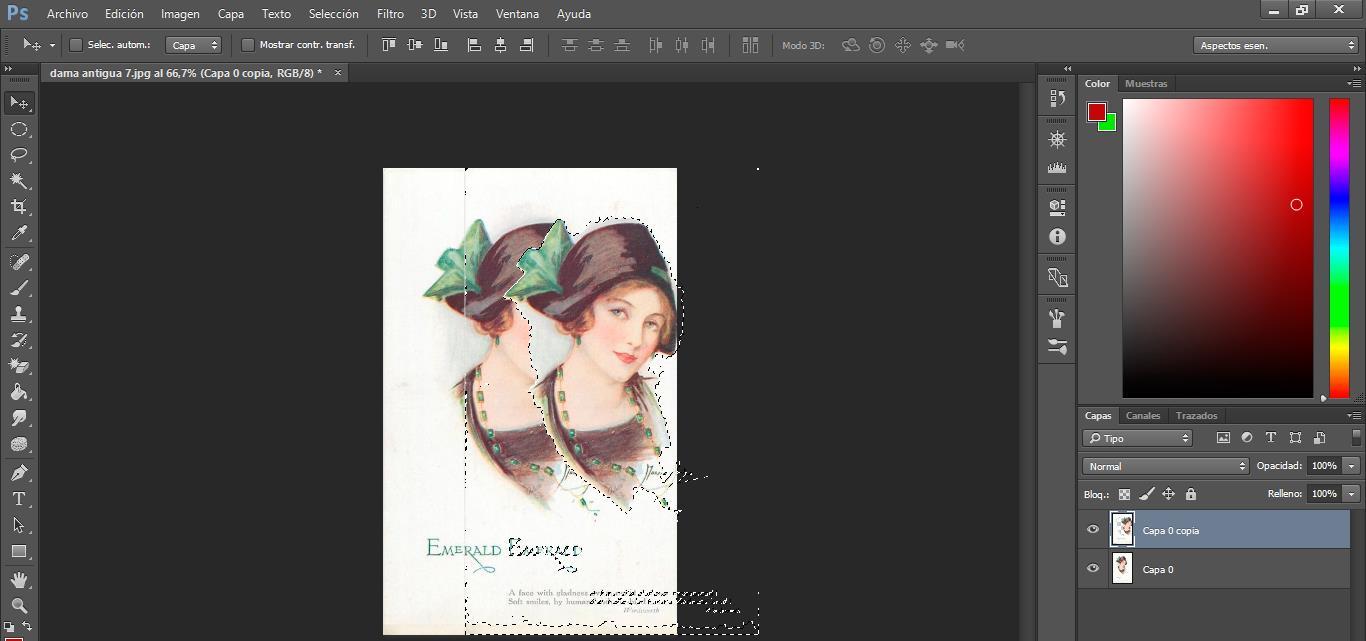Select the Zoom tool
Screen dimensions: 1366x641
(x=18, y=606)
